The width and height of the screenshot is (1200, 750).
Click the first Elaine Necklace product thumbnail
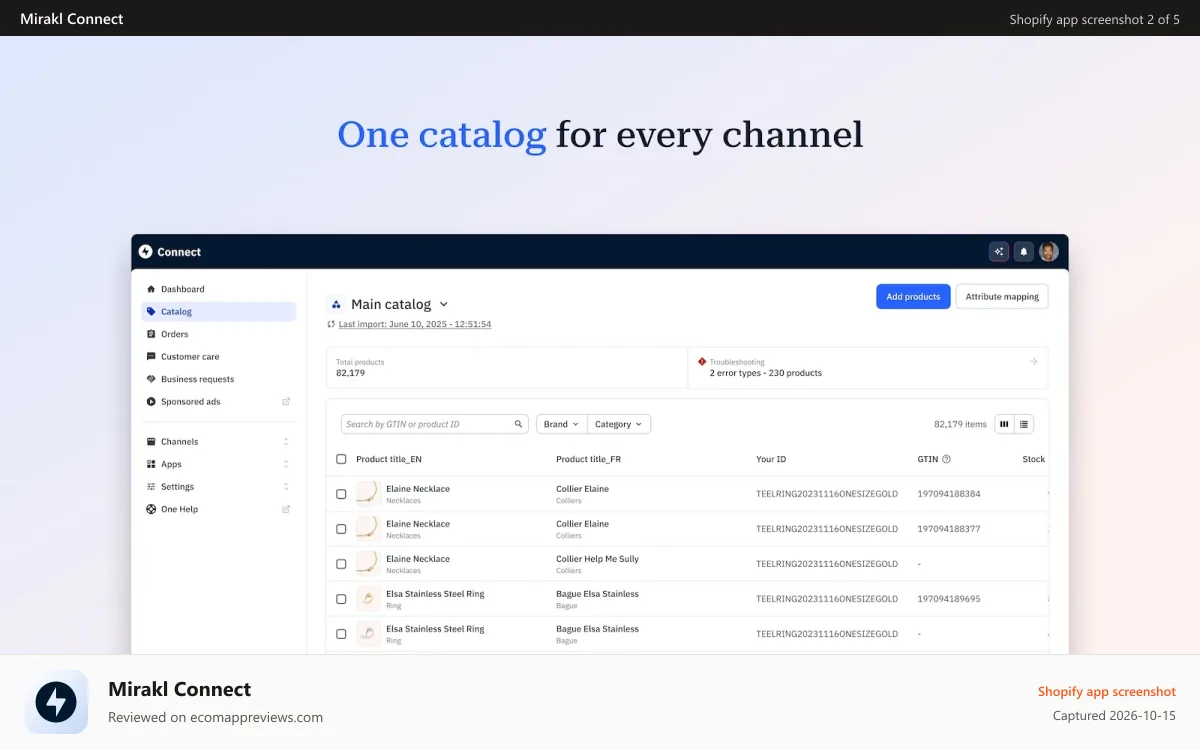(x=368, y=494)
